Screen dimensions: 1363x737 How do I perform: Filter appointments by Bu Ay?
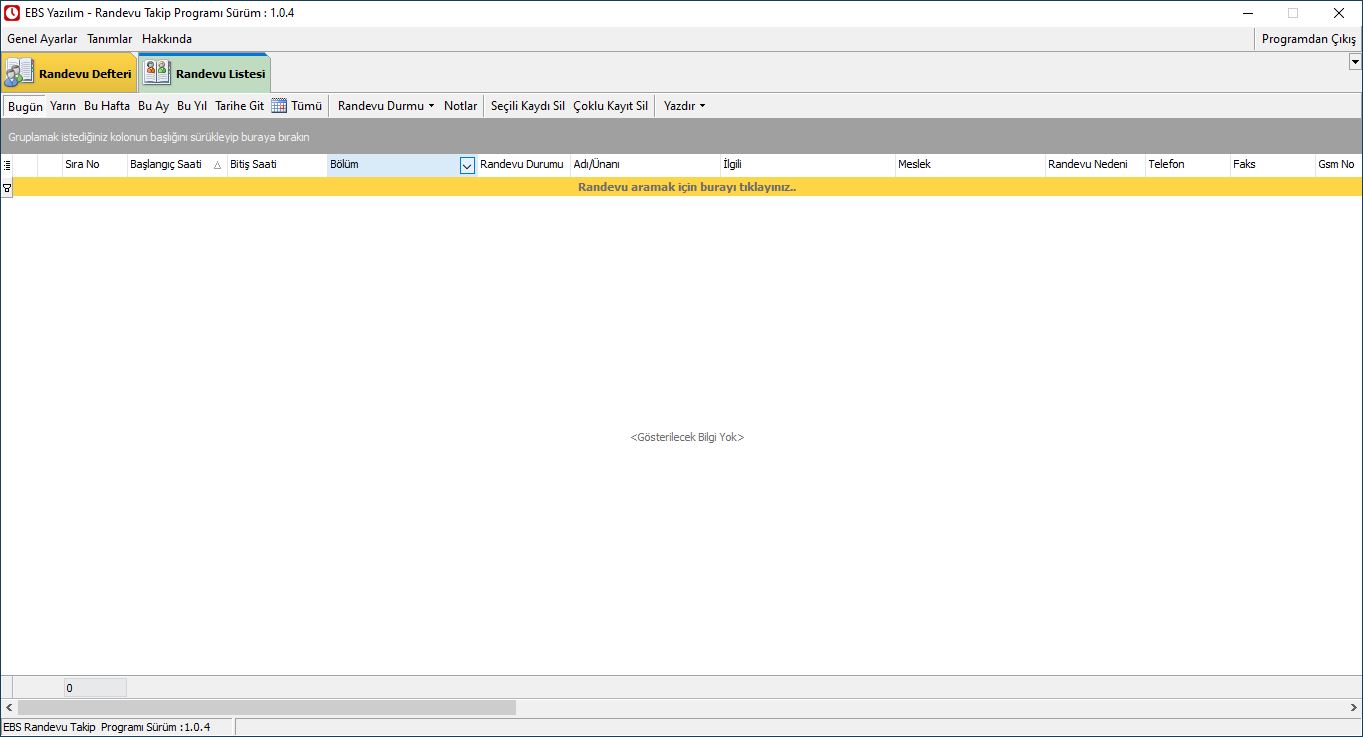pyautogui.click(x=154, y=106)
